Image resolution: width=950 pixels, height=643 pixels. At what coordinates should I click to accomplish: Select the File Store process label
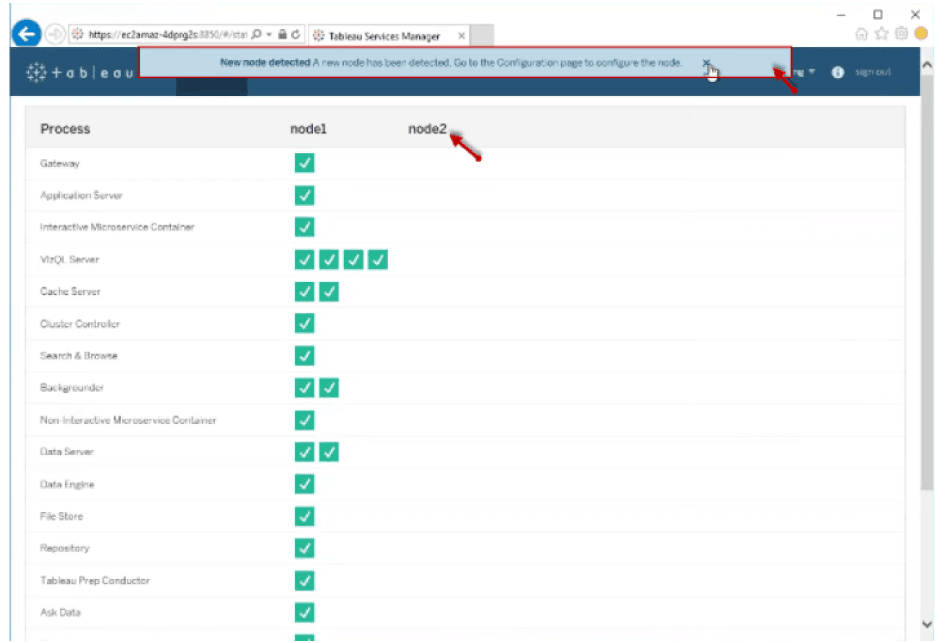pos(61,516)
